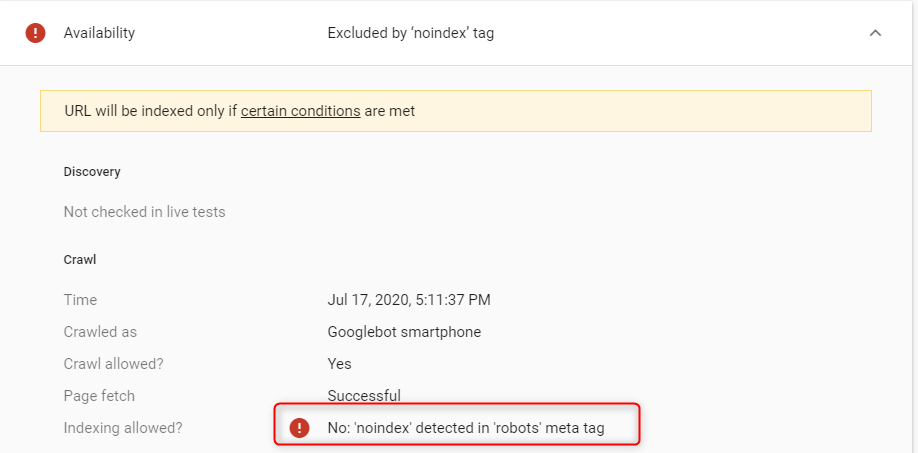
Task: Click the Availability section title
Action: coord(99,33)
